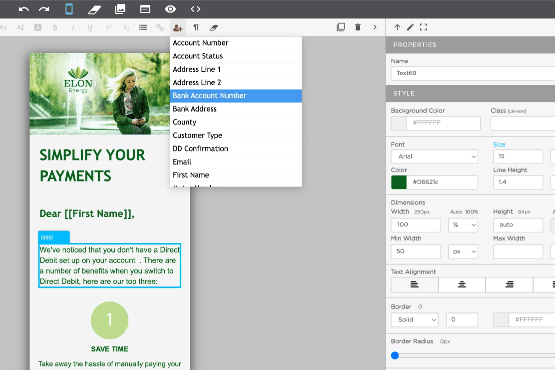Click background color hex input
Screen dimensions: 555x370
(x=444, y=123)
